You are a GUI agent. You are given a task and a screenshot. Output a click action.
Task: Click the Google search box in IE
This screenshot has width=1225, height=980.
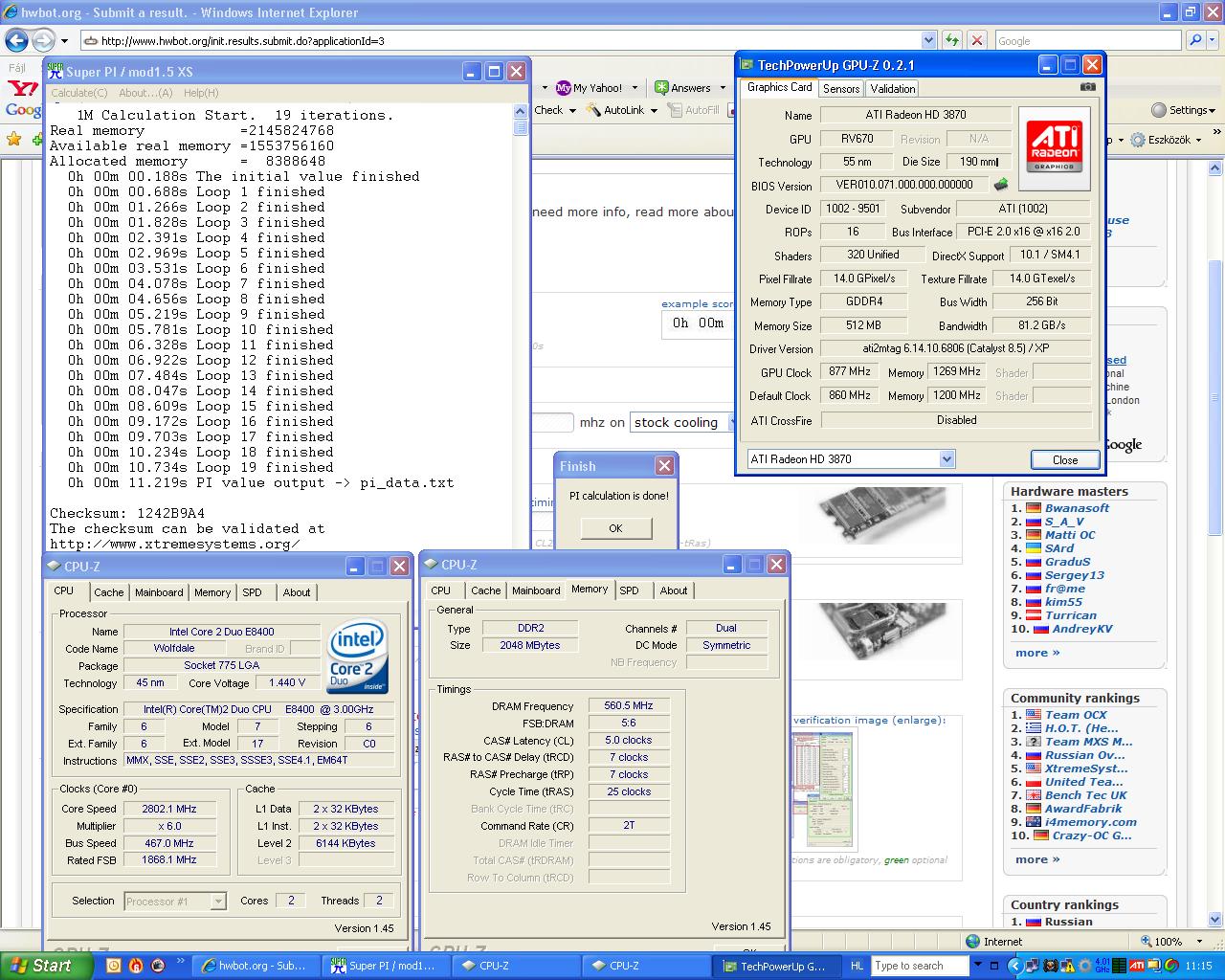click(1088, 41)
